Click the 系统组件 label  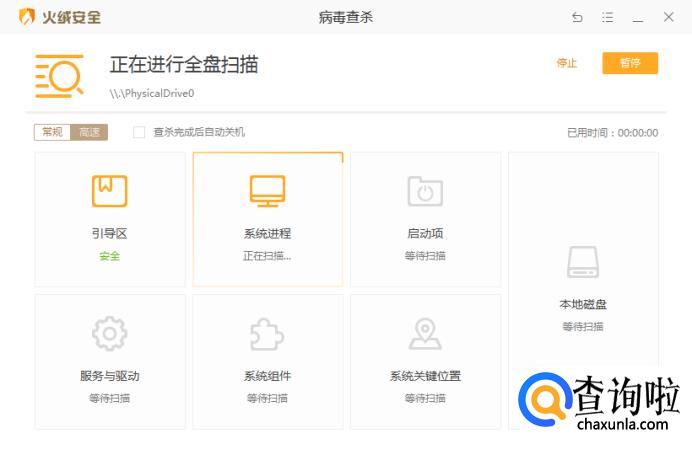267,376
